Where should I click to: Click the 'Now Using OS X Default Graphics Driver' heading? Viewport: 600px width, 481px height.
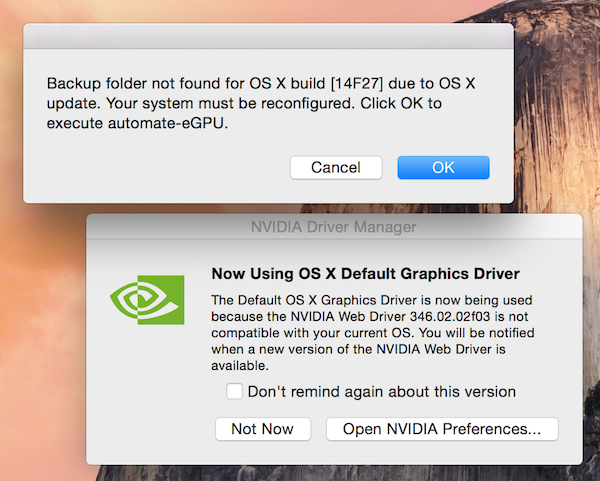click(365, 274)
